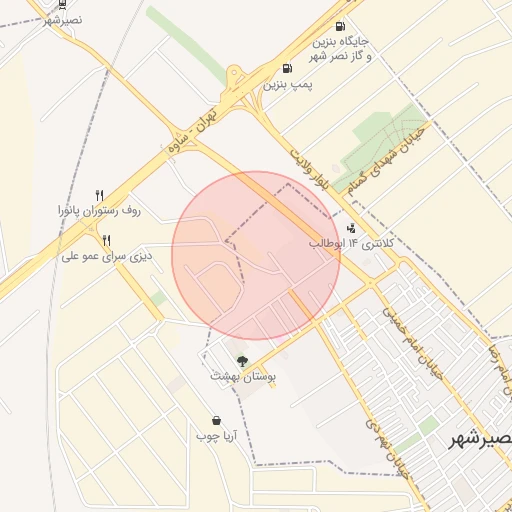This screenshot has width=512, height=512.
Task: Click the police station icon for کلانتری ۱۴
Action: coord(351,228)
